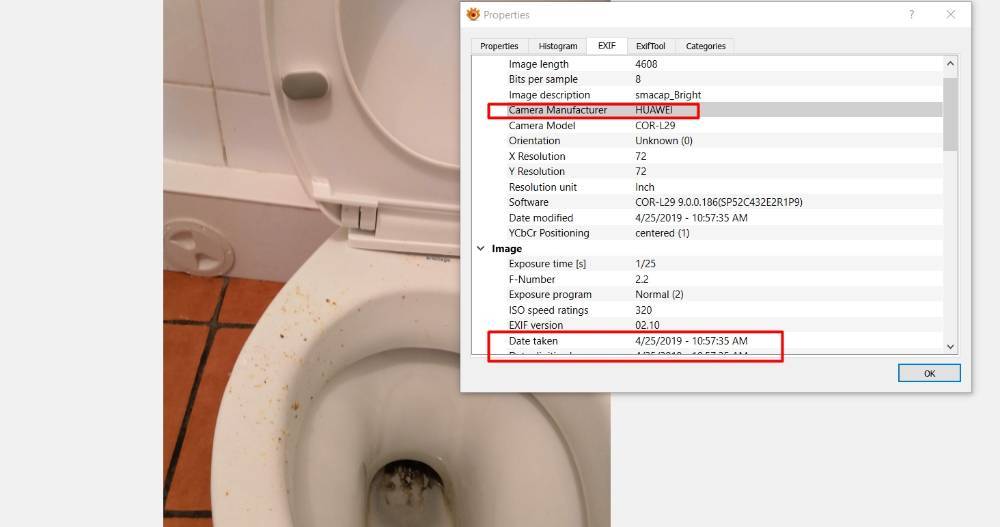The height and width of the screenshot is (527, 1000).
Task: Switch to the Categories tab
Action: 705,46
